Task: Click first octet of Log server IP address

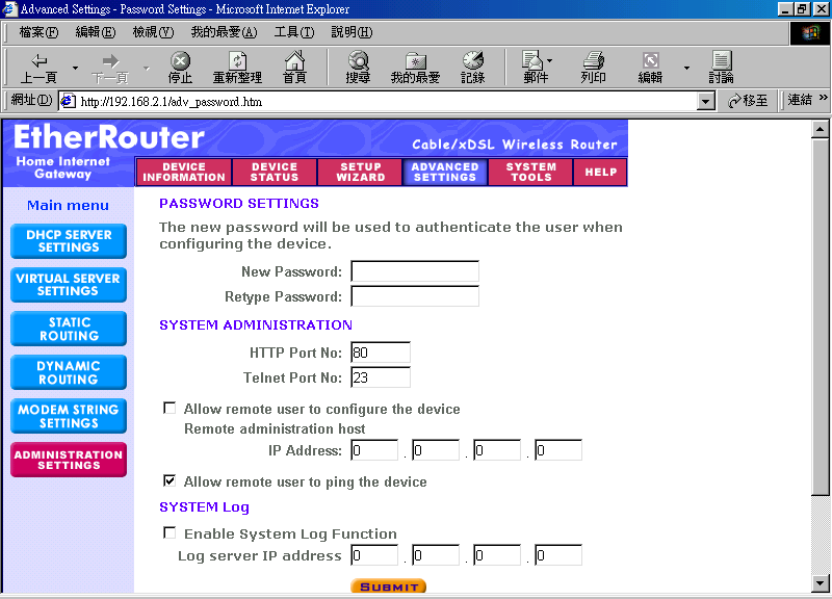Action: pyautogui.click(x=375, y=555)
